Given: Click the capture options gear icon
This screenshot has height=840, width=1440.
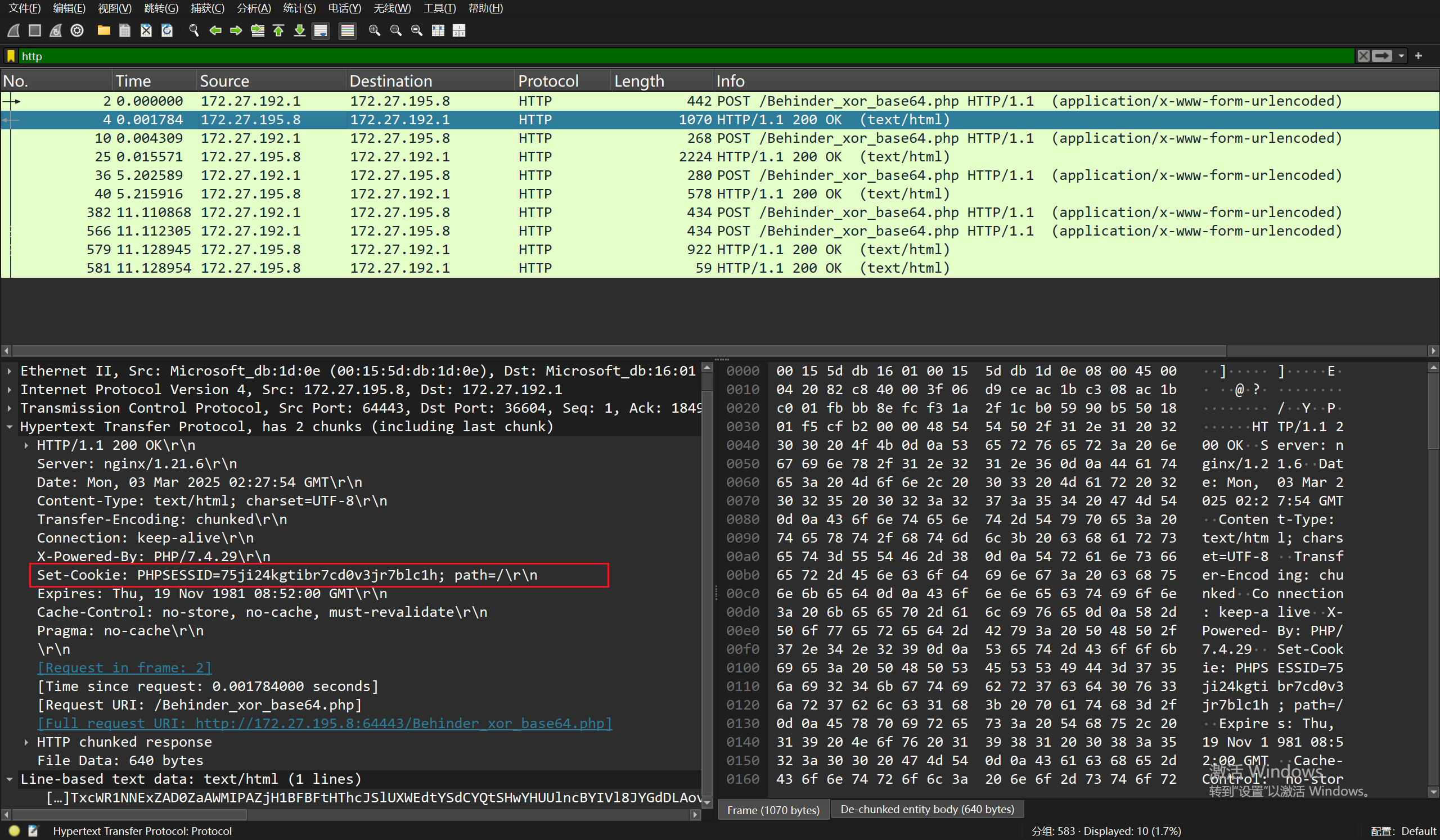Looking at the screenshot, I should [x=77, y=30].
